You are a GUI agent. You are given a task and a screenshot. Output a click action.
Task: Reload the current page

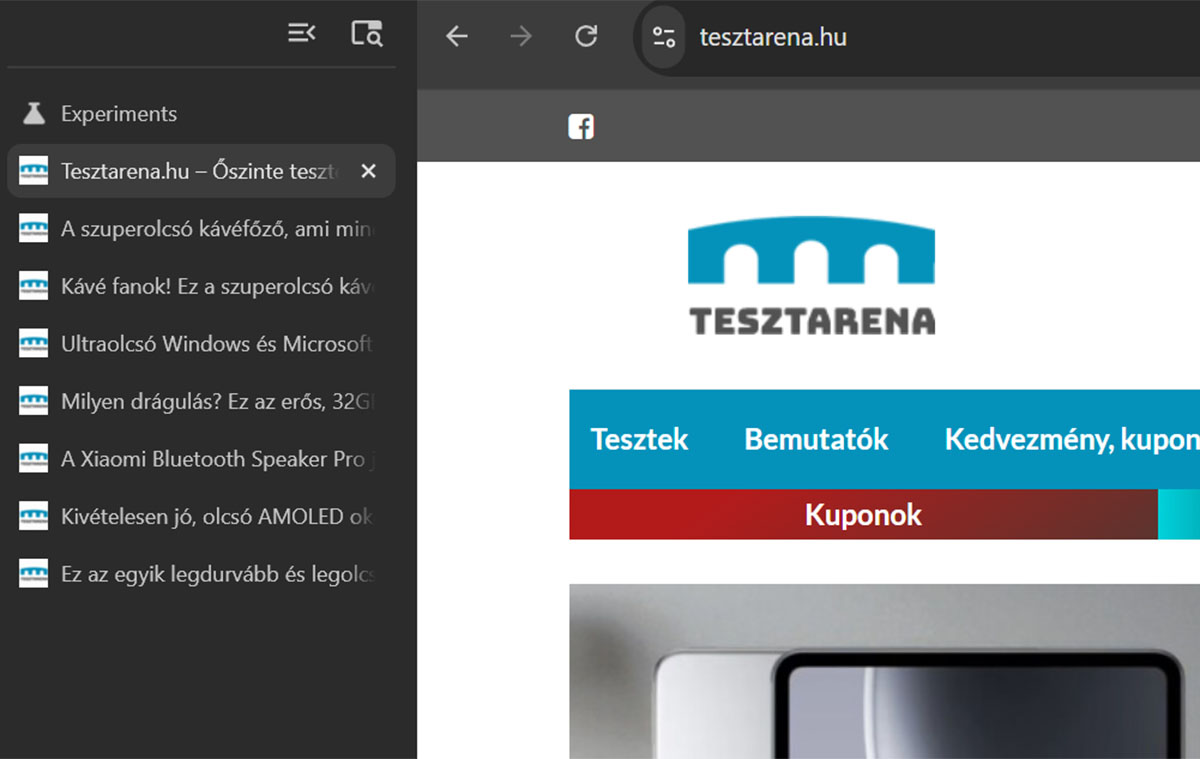[x=586, y=37]
